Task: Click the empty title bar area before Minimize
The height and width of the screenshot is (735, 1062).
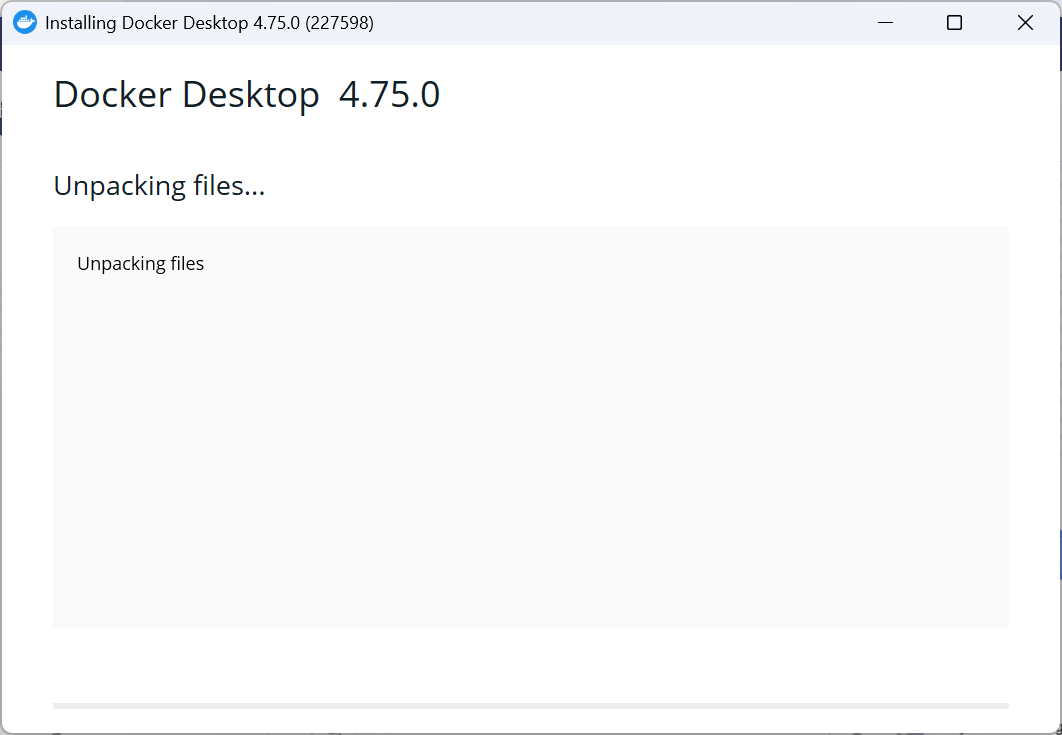Action: coord(610,22)
